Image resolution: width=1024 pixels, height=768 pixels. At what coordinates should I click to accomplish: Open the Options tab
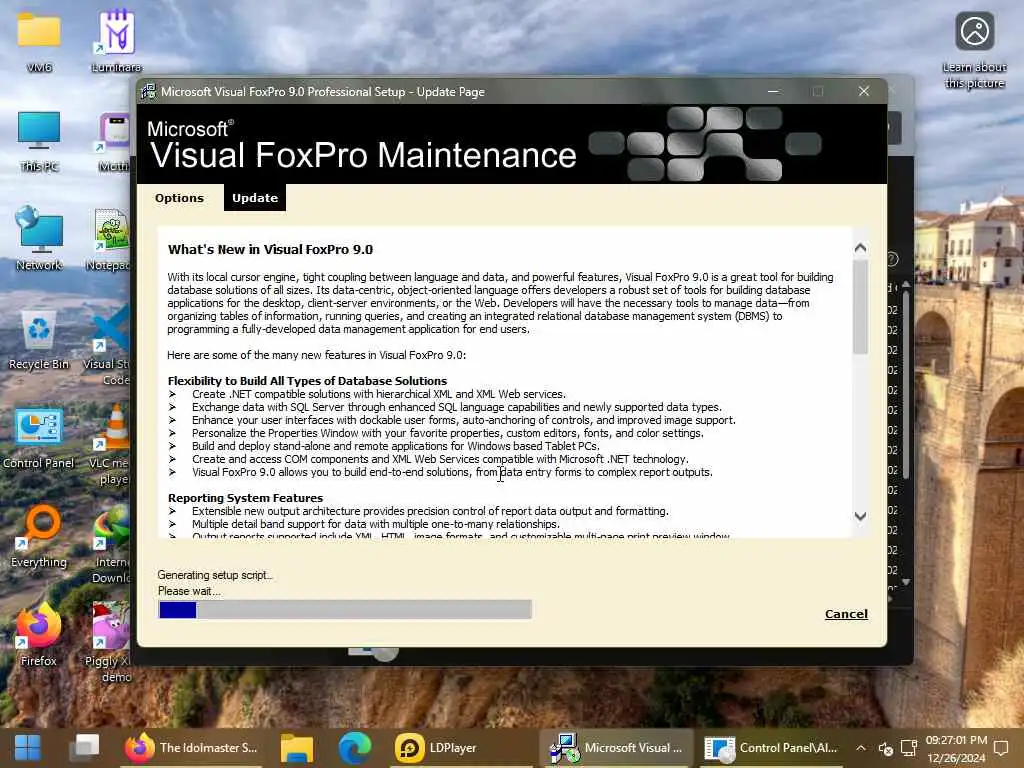tap(180, 198)
